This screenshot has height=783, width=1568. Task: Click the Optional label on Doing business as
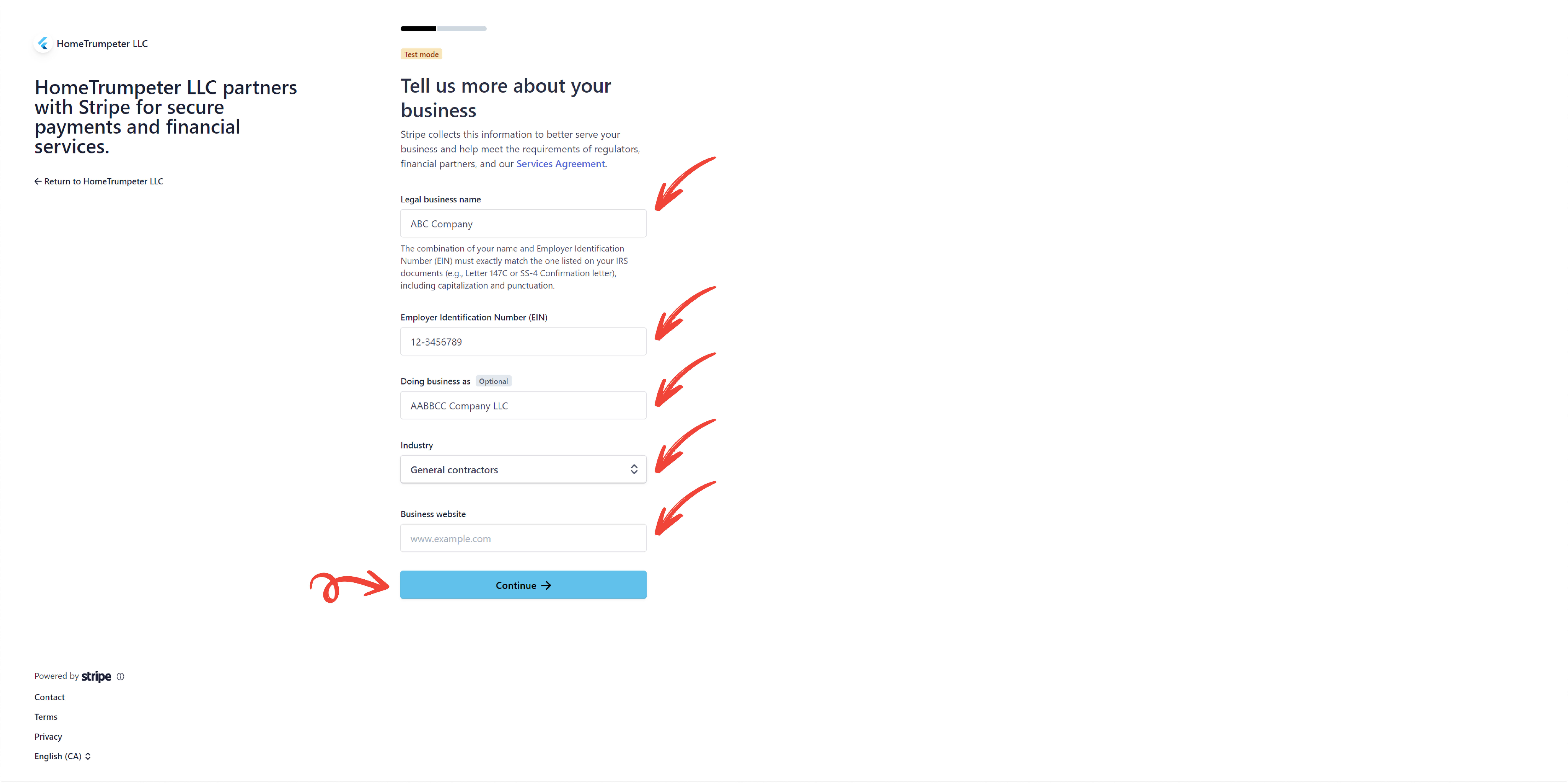tap(493, 381)
